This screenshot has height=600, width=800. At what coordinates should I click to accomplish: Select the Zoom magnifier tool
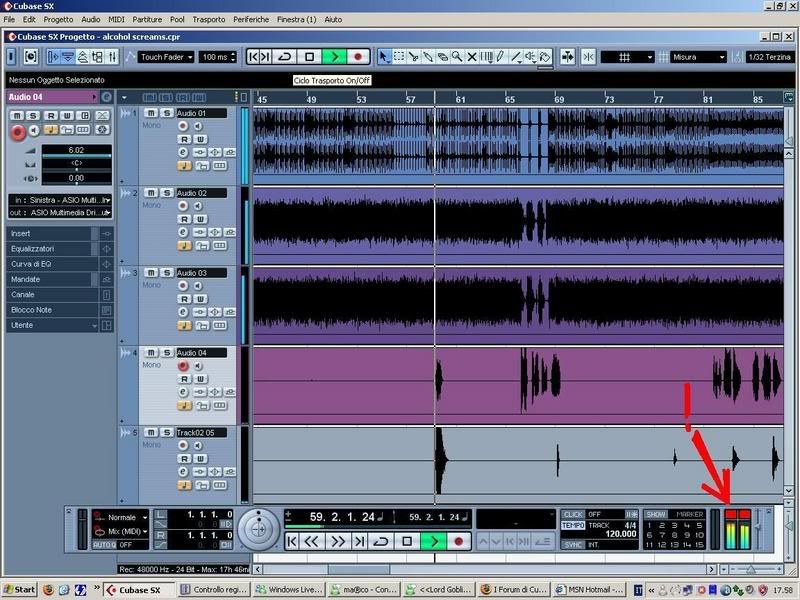click(x=457, y=57)
